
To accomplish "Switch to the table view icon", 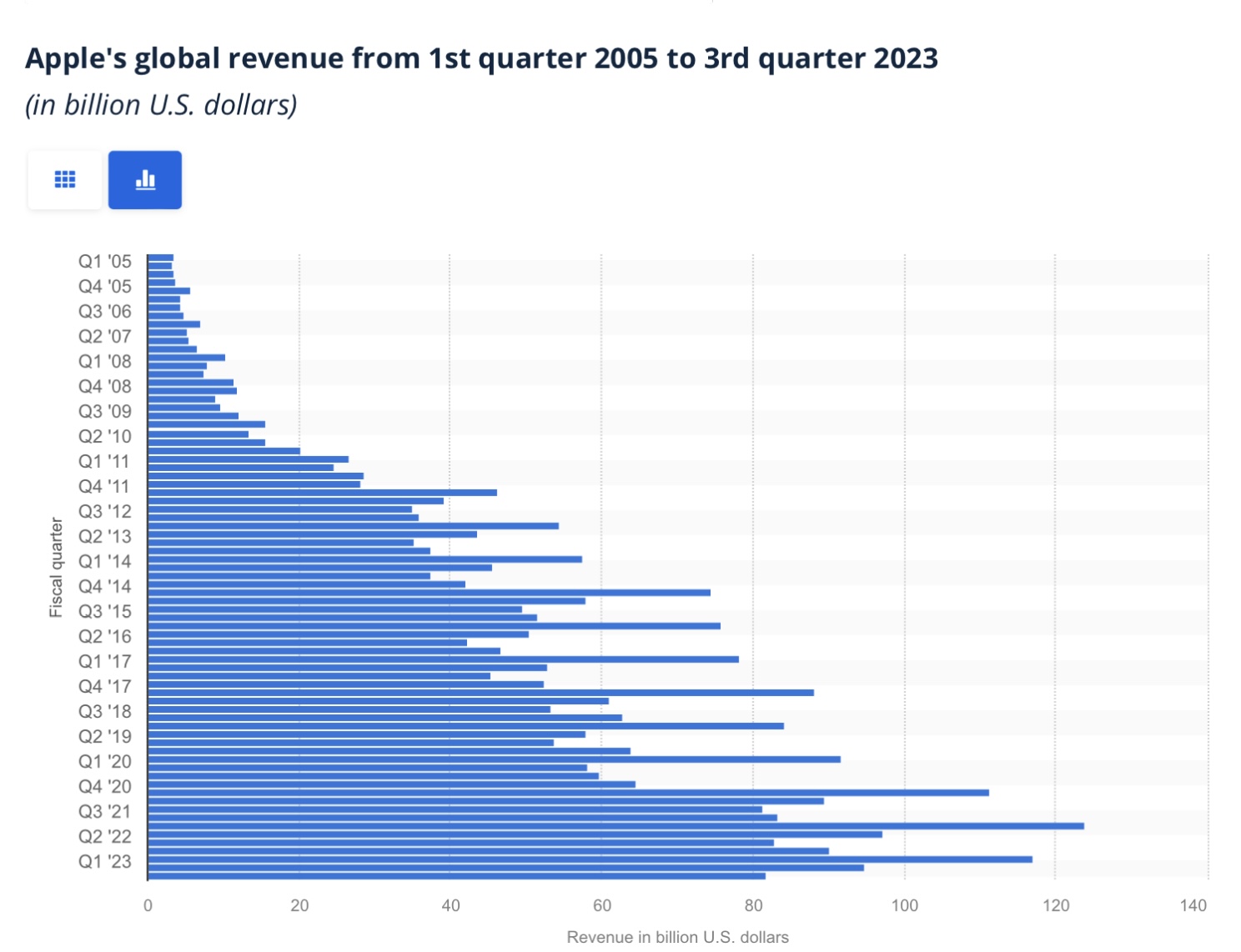I will (x=65, y=179).
